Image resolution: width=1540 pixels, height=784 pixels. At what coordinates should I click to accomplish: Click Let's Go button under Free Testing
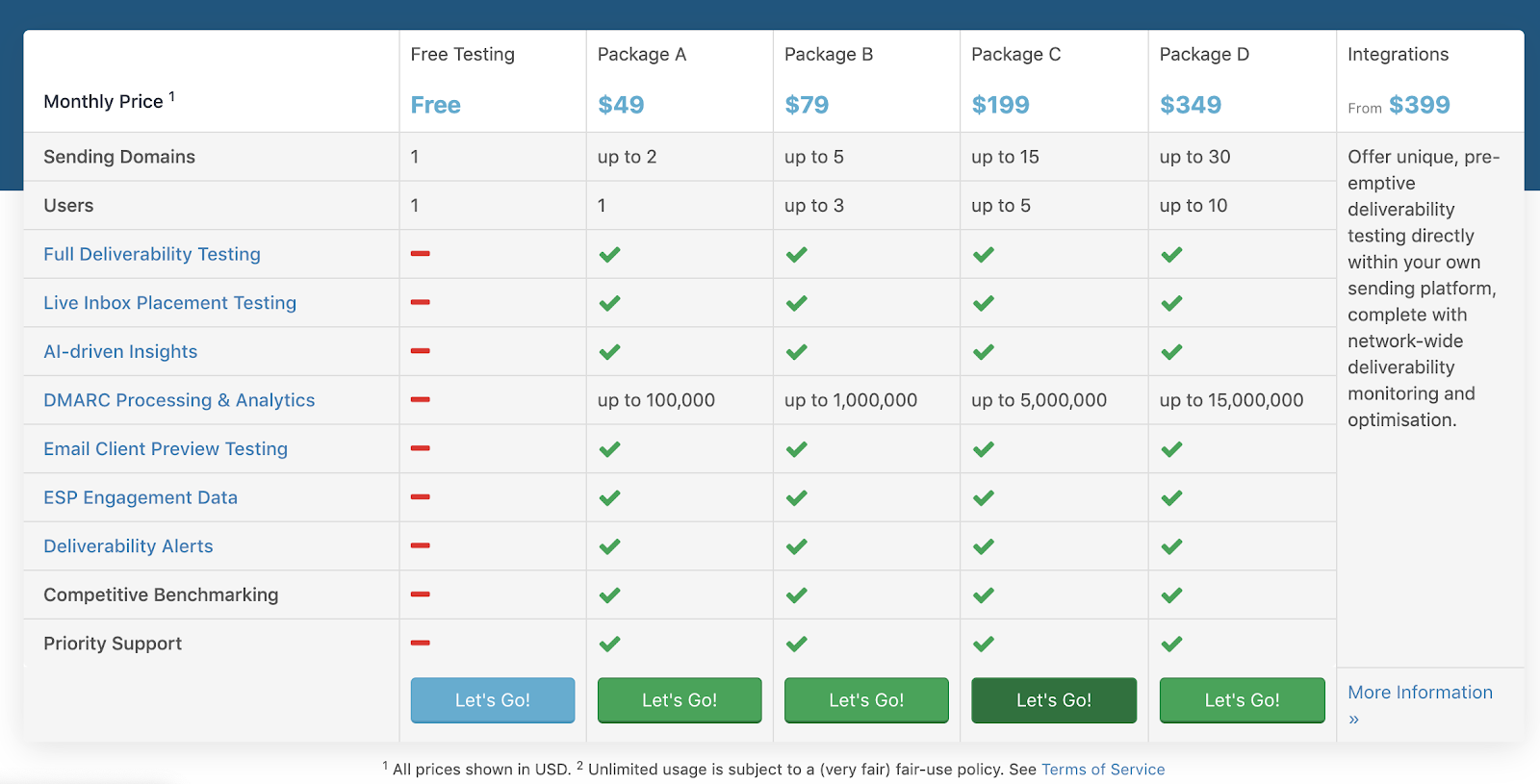click(x=492, y=700)
